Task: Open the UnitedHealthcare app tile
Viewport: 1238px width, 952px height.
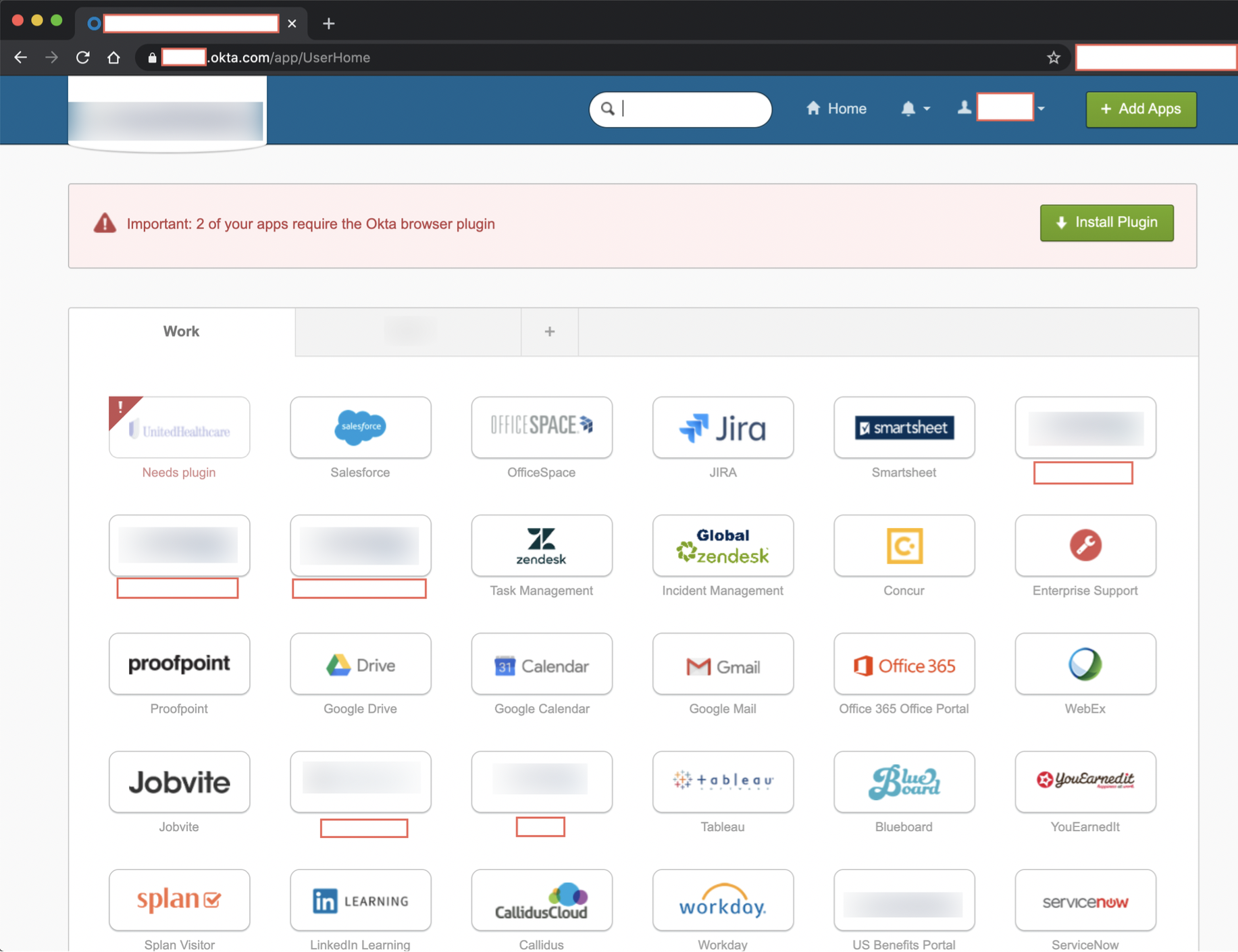Action: pos(179,427)
